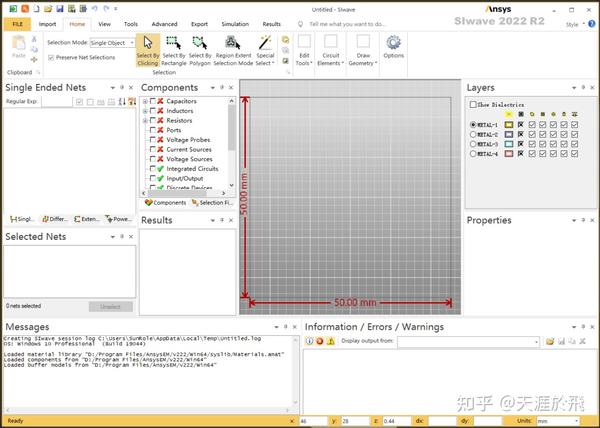Screen dimensions: 600x428
Task: Click the METAL-3 layer selectability cursor icon
Action: [520, 144]
